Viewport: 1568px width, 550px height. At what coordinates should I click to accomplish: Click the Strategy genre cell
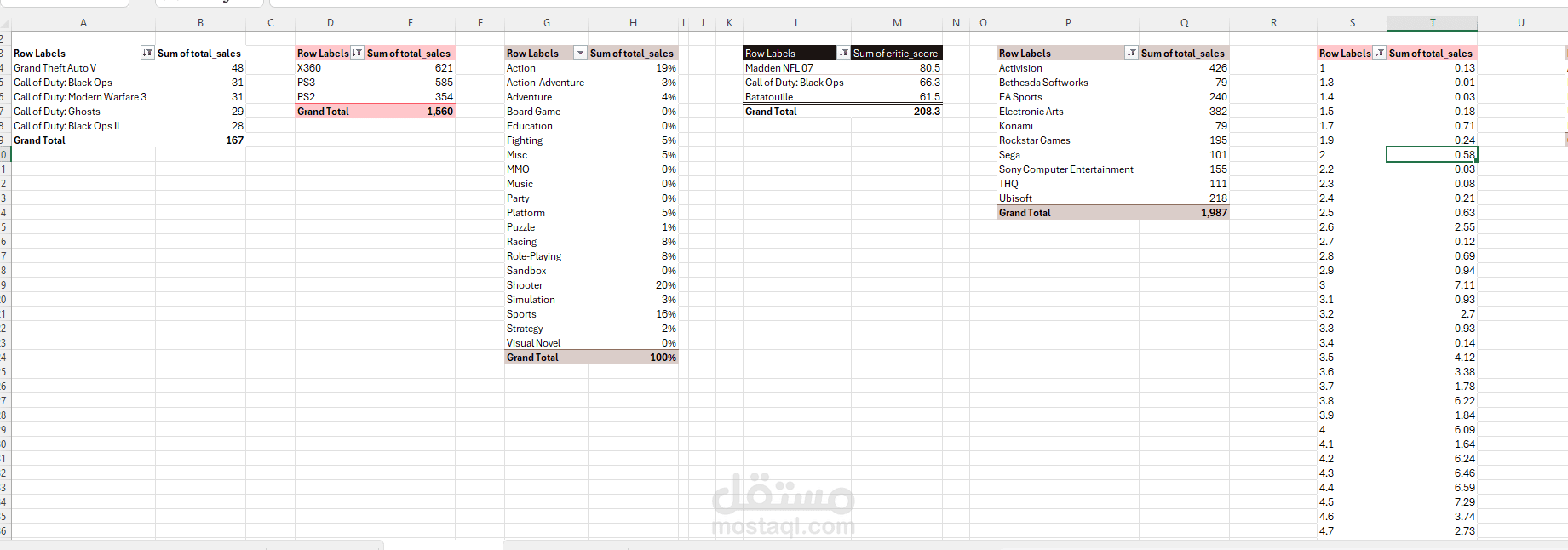(547, 329)
